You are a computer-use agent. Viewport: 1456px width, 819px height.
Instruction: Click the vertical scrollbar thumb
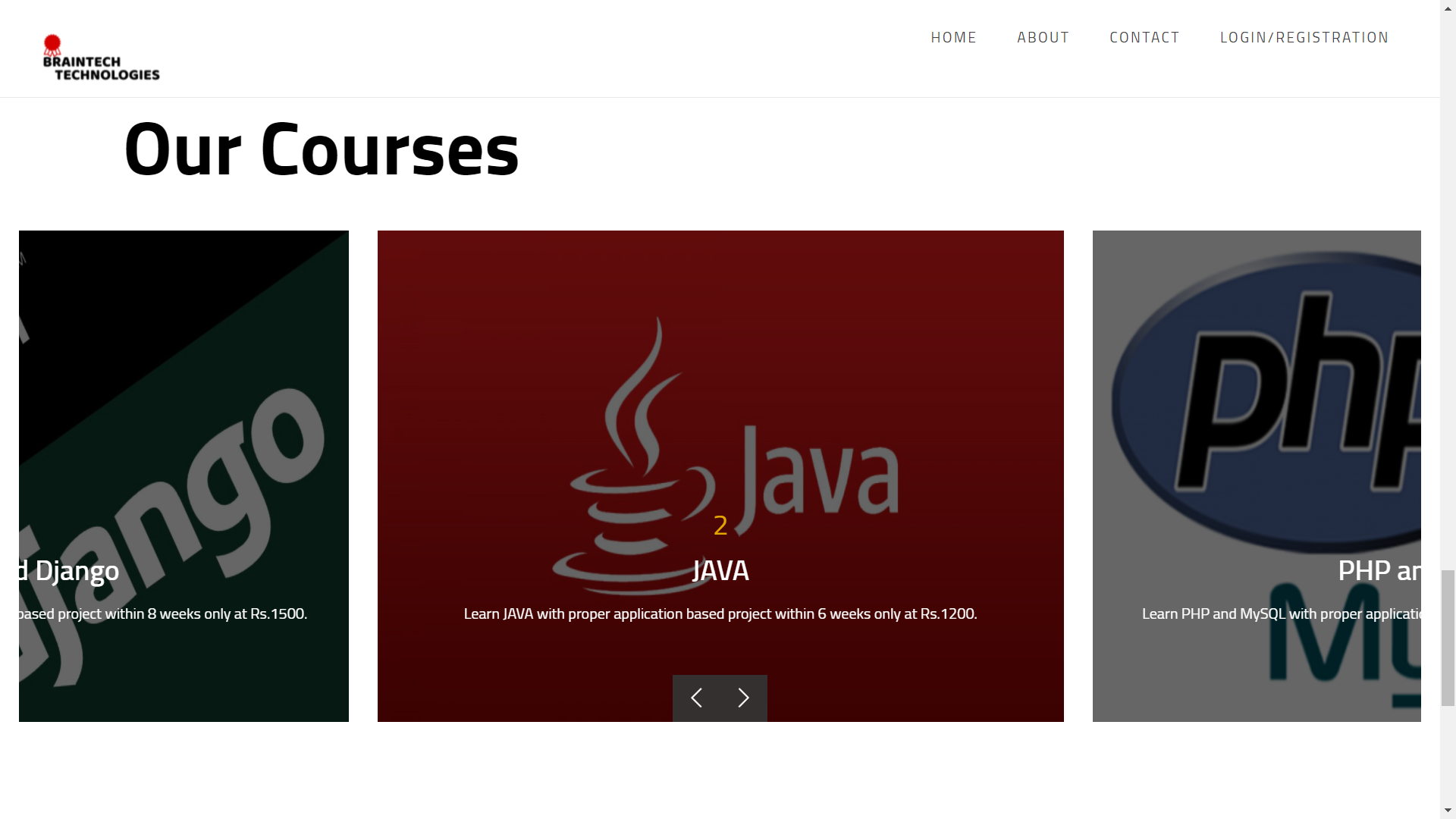coord(1448,637)
